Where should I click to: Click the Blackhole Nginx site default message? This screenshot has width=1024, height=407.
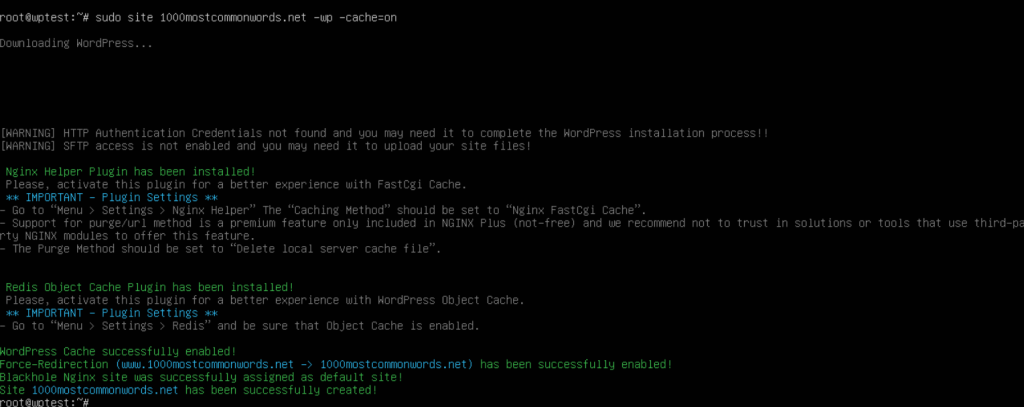coord(202,377)
